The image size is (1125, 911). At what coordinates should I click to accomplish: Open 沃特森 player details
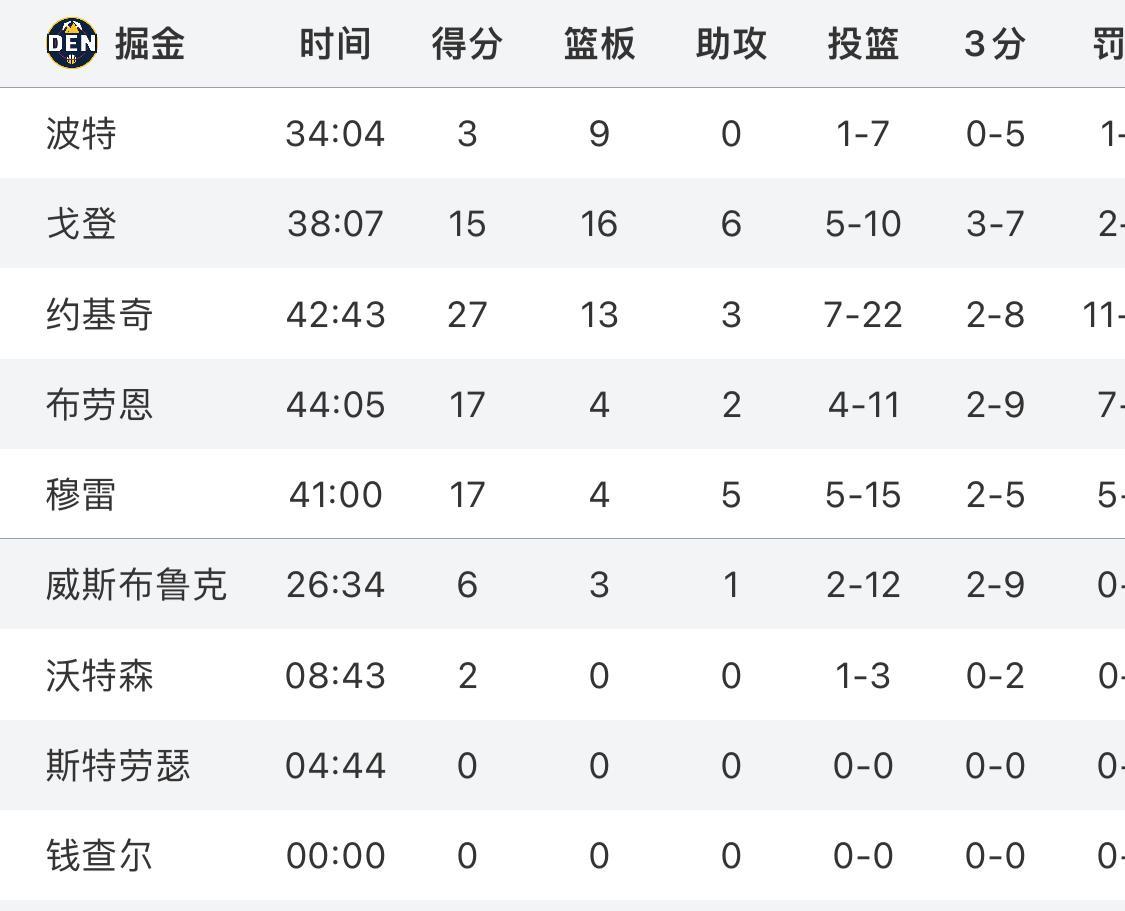99,675
